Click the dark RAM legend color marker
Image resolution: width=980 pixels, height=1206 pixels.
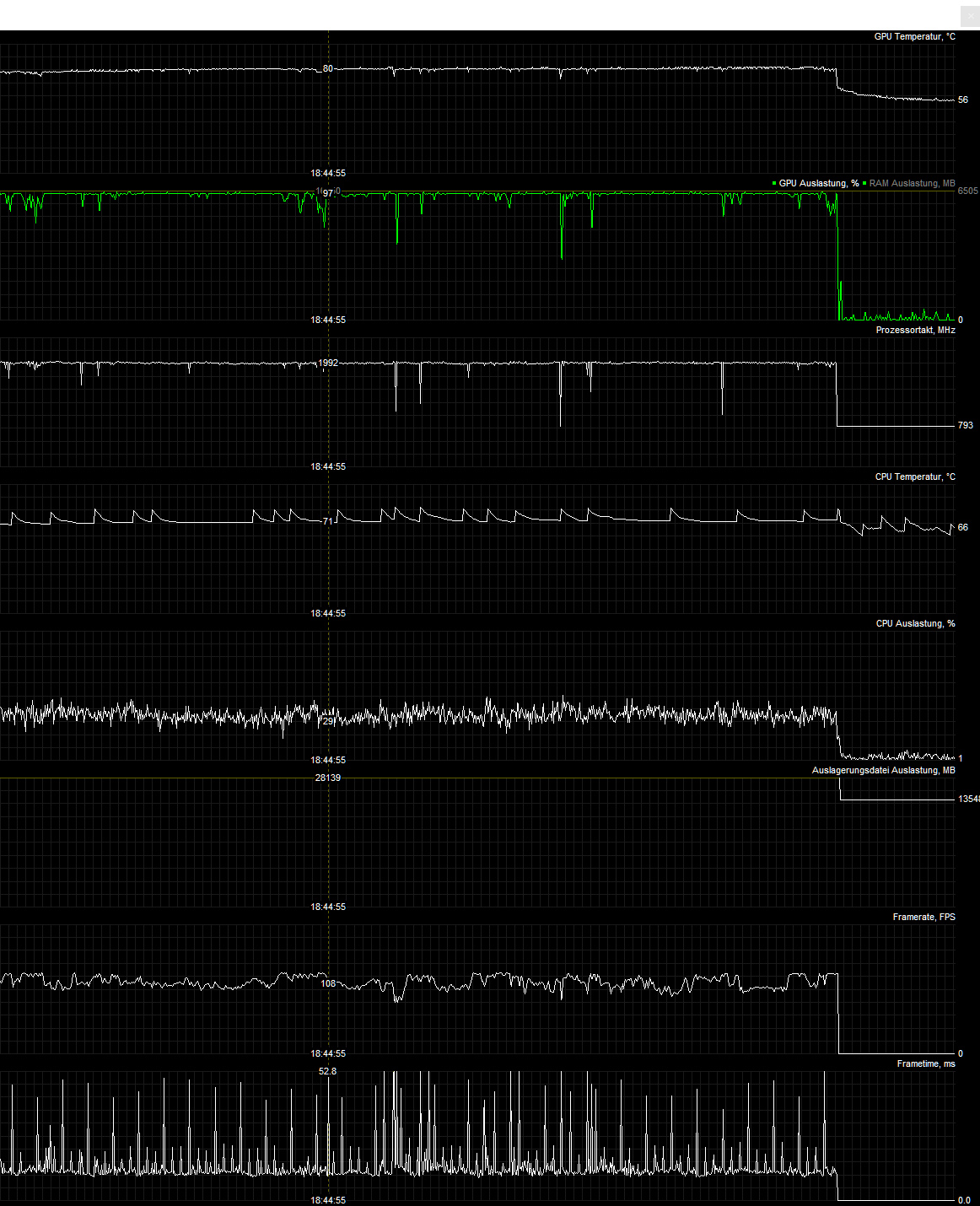click(865, 182)
